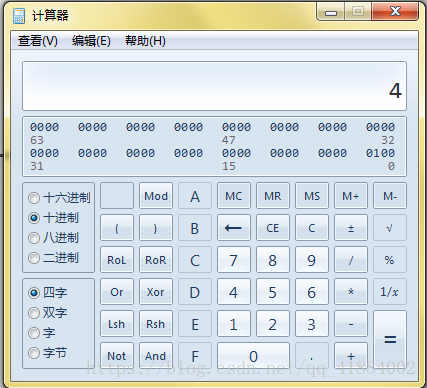Toggle the 0100 bit group at bit 0

[380, 153]
